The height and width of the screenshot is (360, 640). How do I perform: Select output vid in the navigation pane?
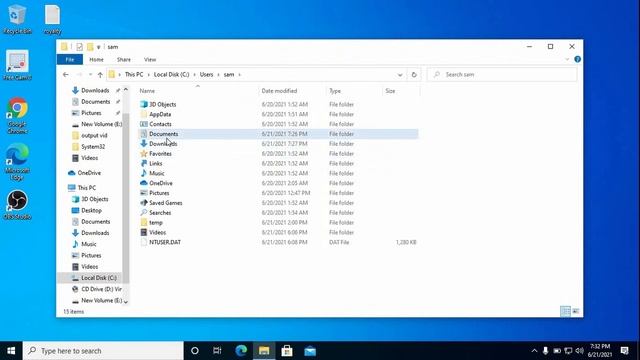(94, 136)
